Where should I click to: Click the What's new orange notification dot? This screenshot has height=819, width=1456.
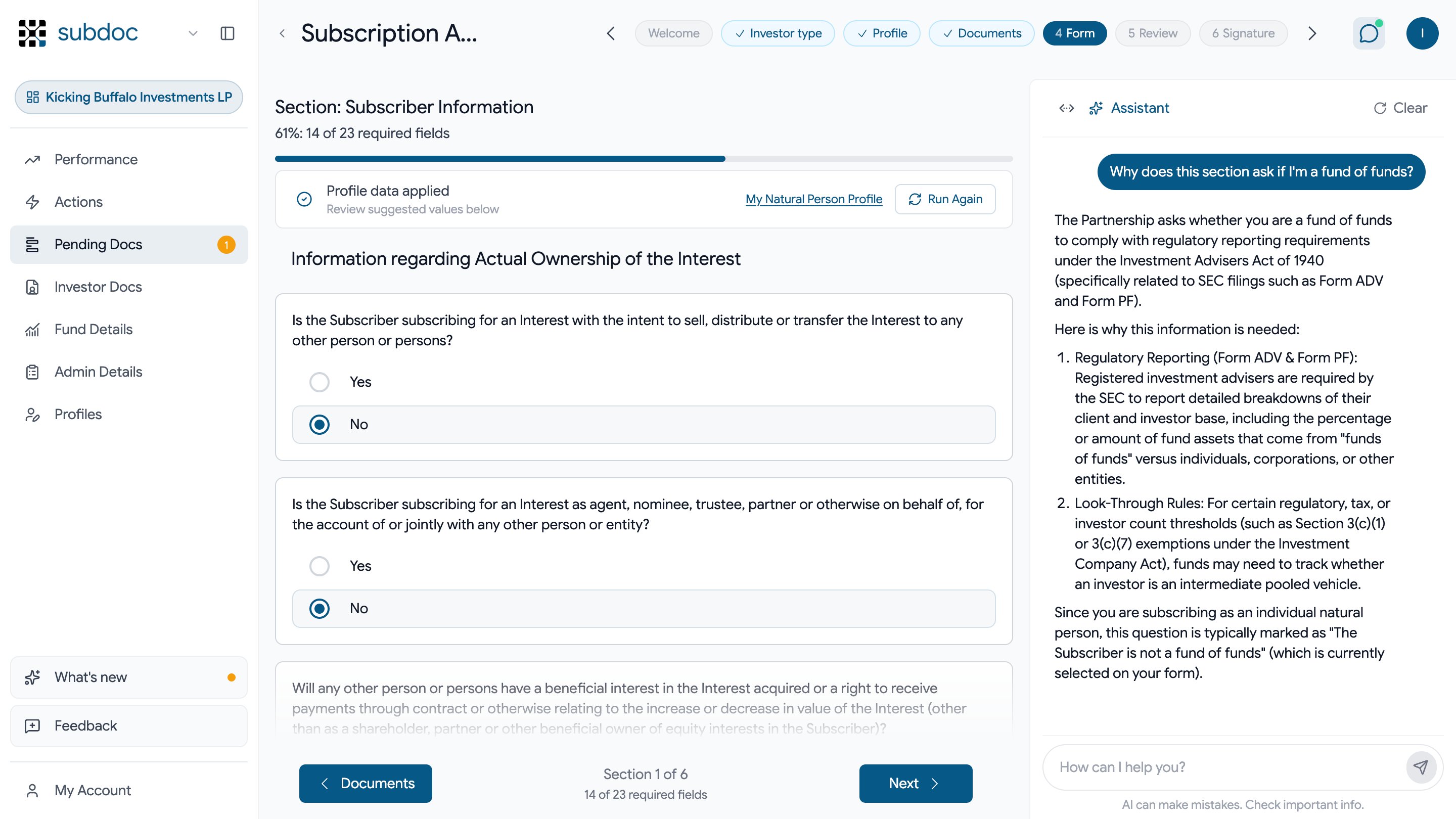[231, 677]
